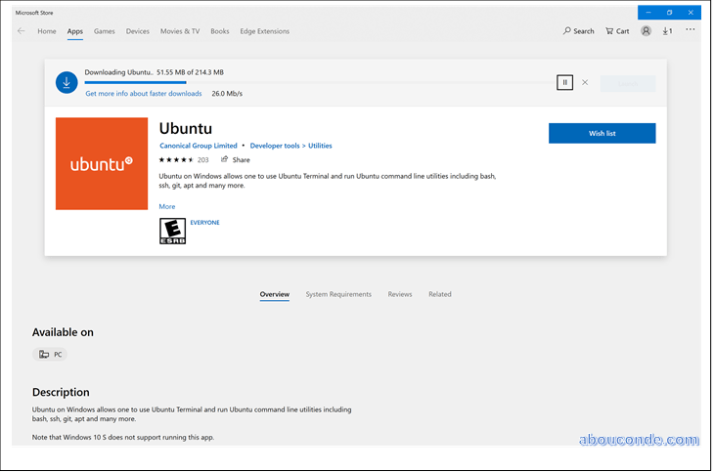Open the three-dot more options menu
714x472 pixels.
[690, 31]
